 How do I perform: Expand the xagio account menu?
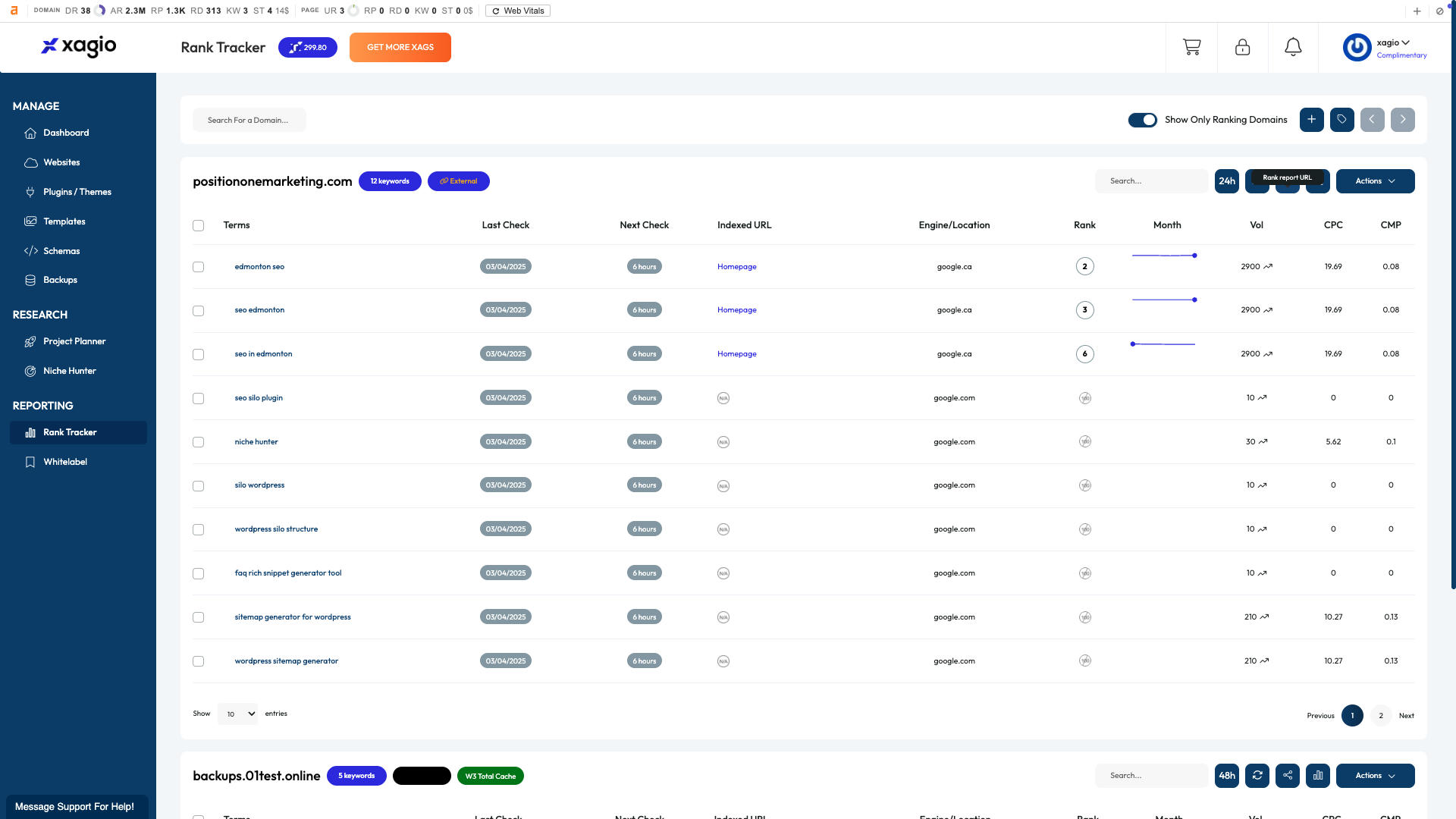coord(1393,42)
